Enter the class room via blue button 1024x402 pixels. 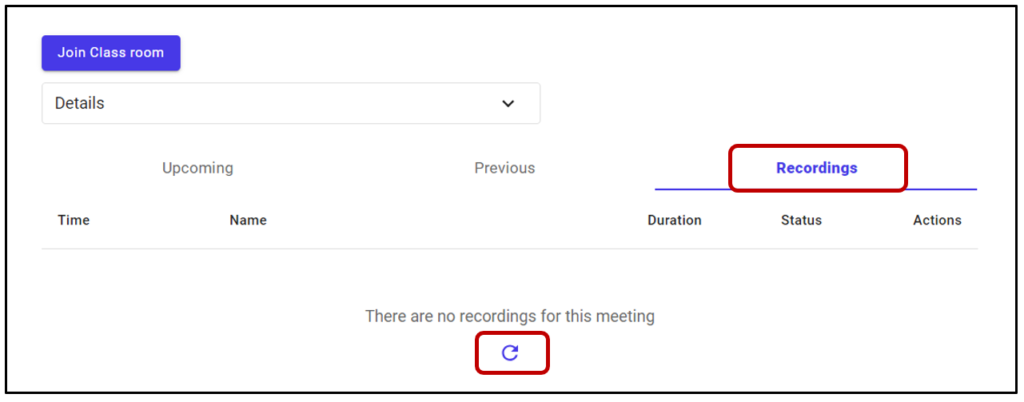pyautogui.click(x=111, y=53)
